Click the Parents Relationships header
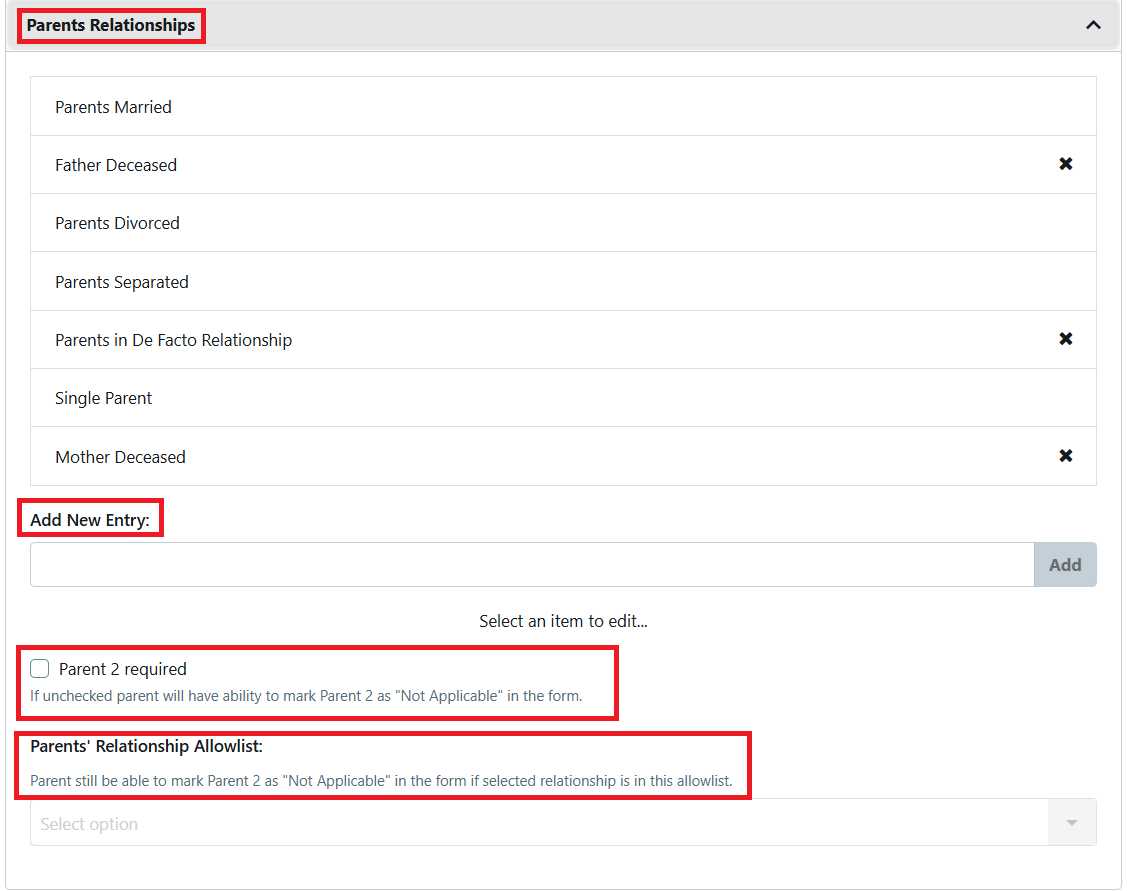Viewport: 1127px width, 891px height. coord(110,24)
